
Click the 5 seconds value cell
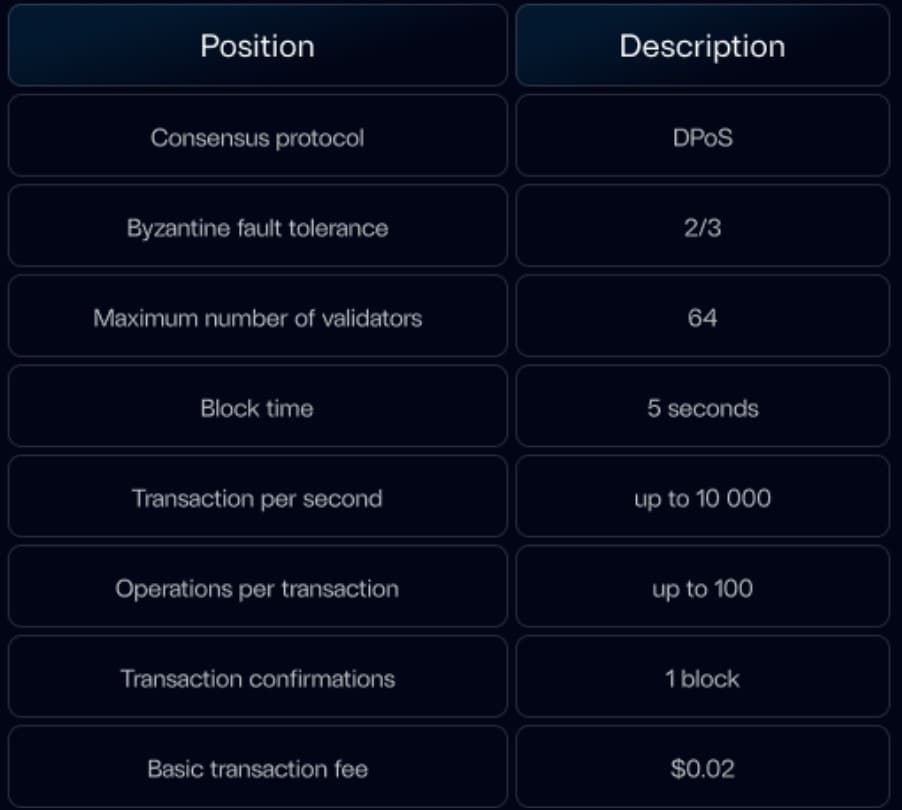(x=702, y=408)
